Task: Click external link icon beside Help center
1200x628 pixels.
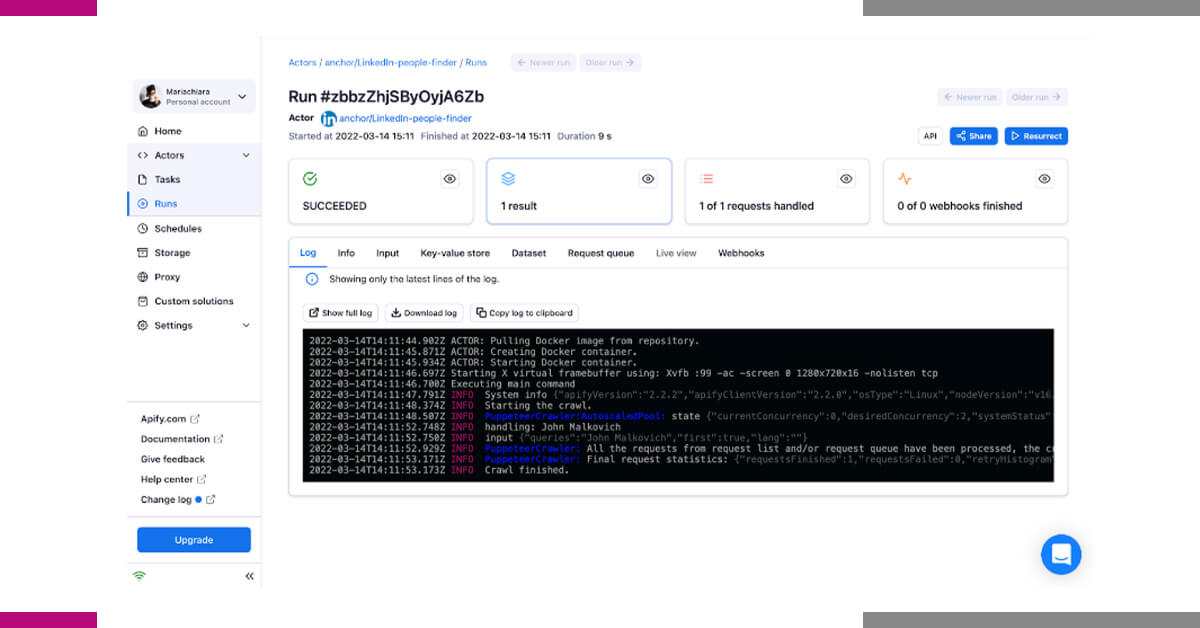Action: [202, 479]
